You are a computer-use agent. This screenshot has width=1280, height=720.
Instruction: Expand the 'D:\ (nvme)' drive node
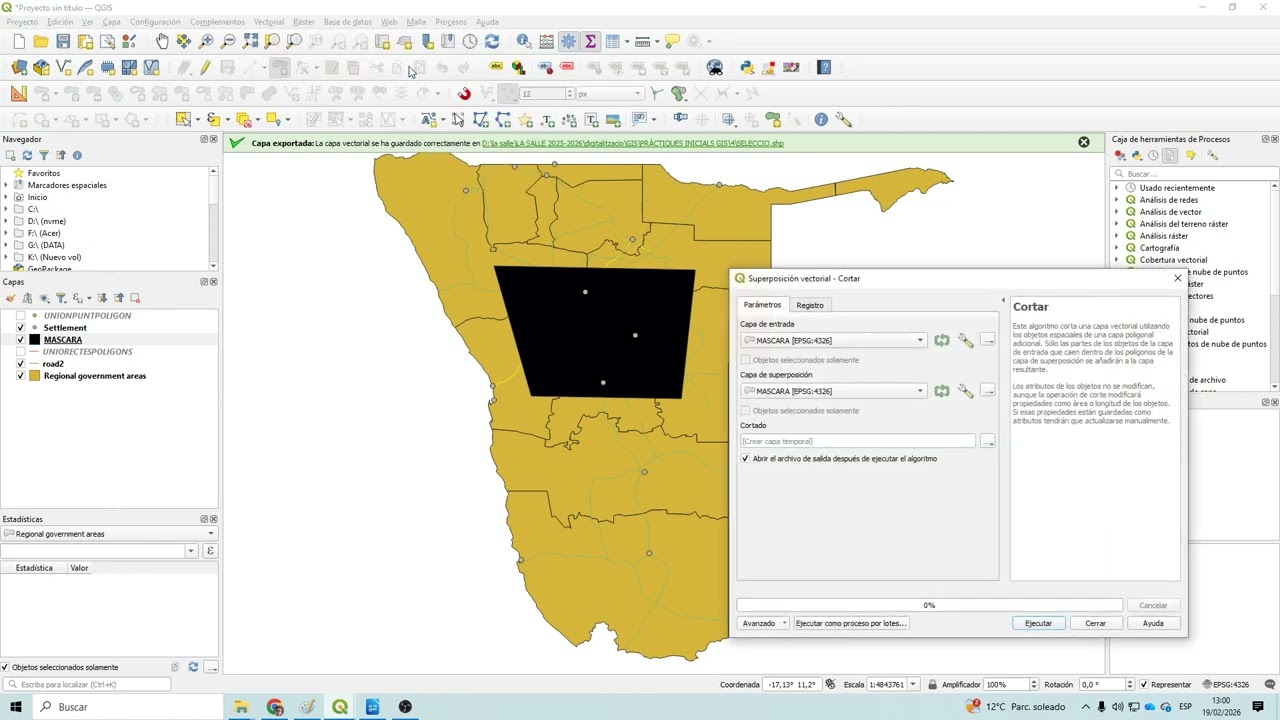6,221
